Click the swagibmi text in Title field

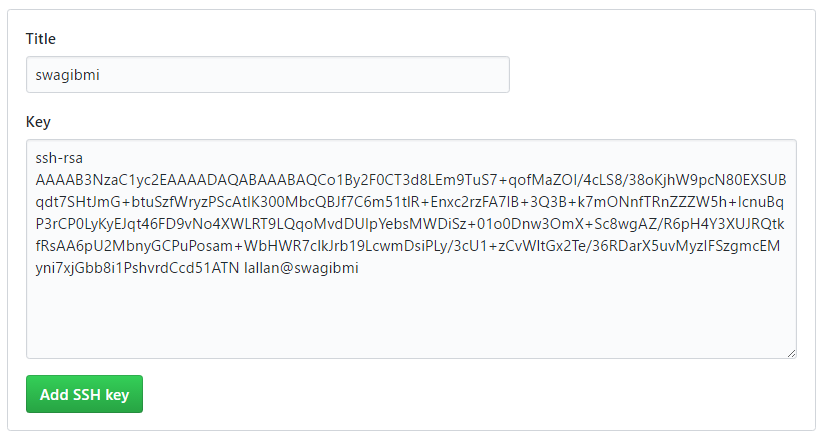coord(68,75)
